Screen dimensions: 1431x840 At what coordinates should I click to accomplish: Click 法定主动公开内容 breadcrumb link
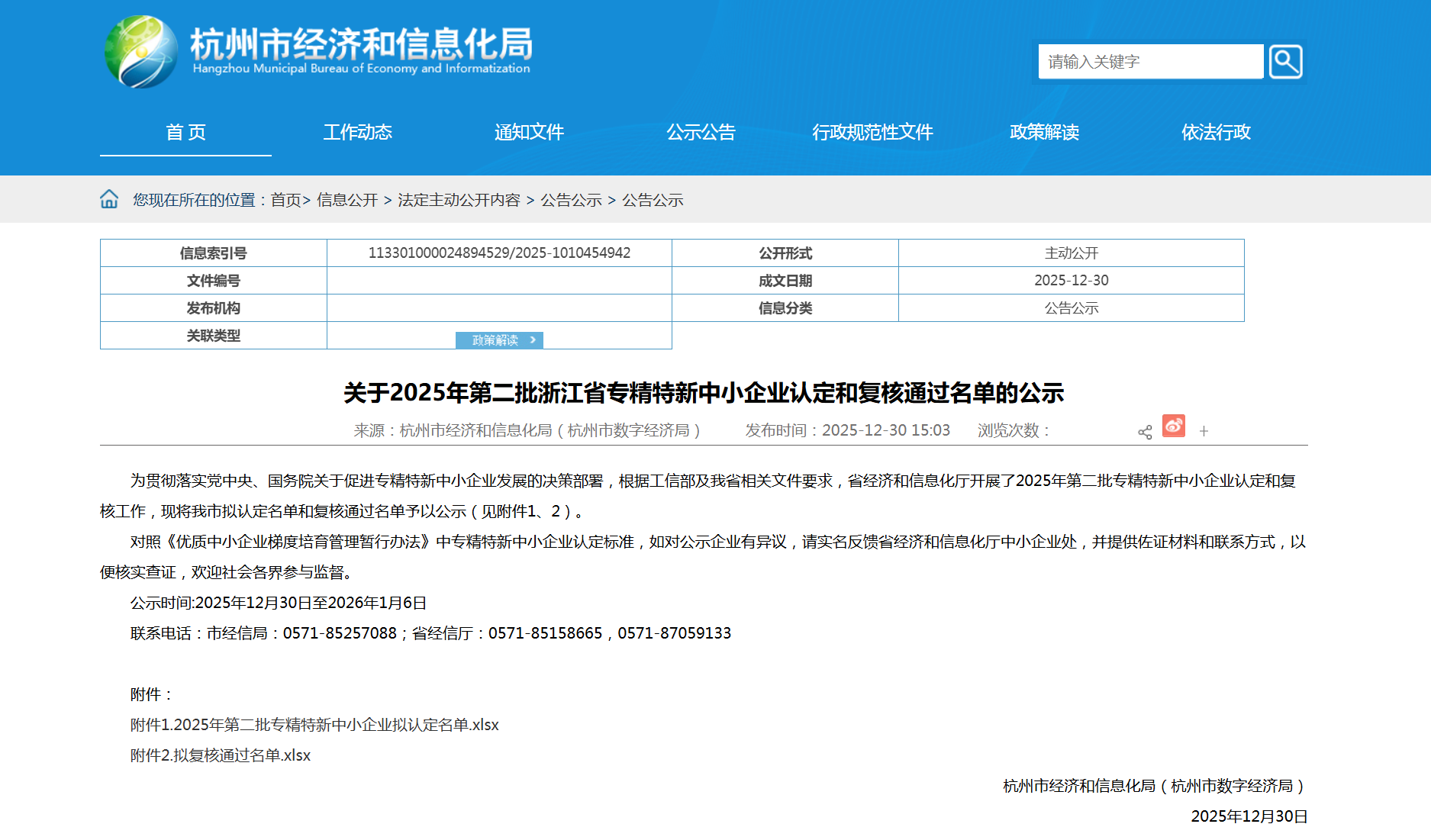[x=459, y=200]
